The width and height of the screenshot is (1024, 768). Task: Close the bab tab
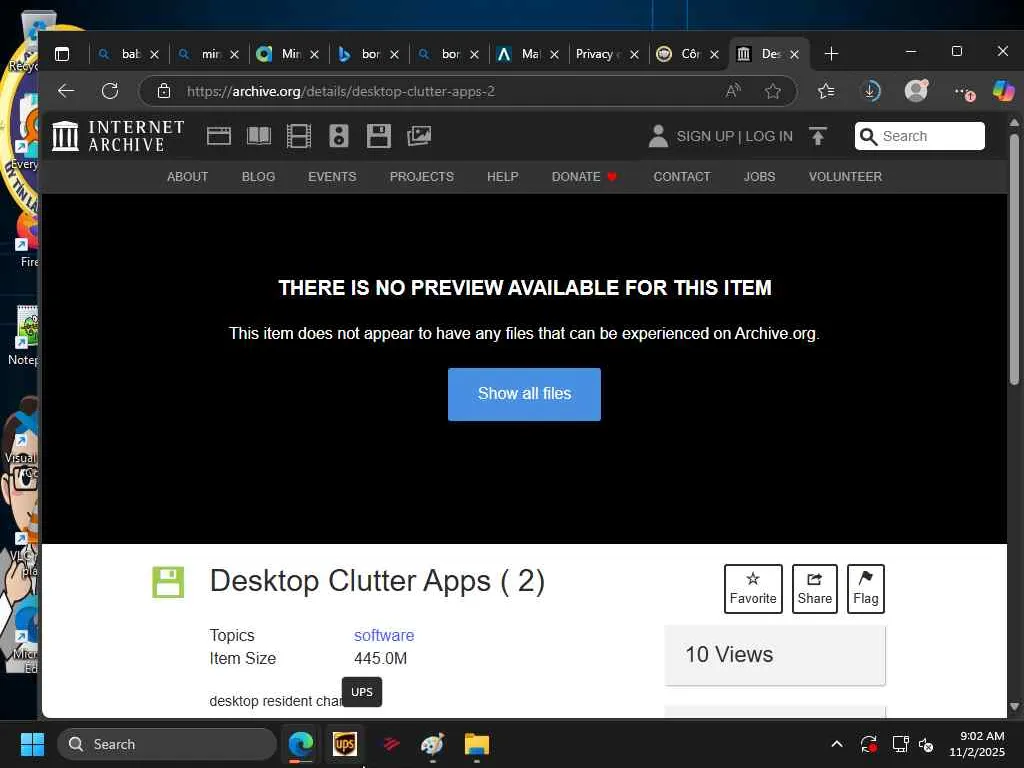(154, 54)
